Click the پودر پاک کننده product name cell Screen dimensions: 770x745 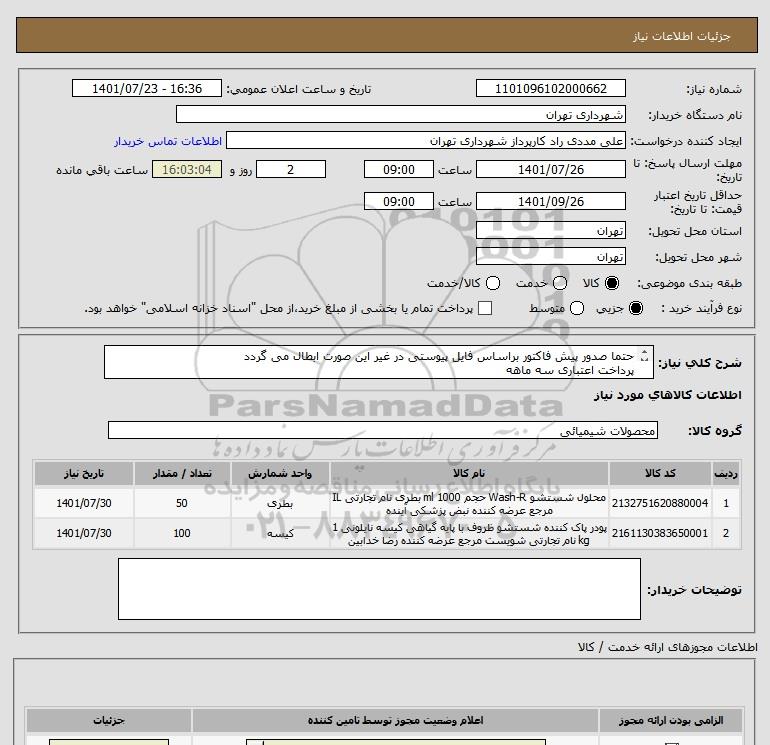(469, 533)
